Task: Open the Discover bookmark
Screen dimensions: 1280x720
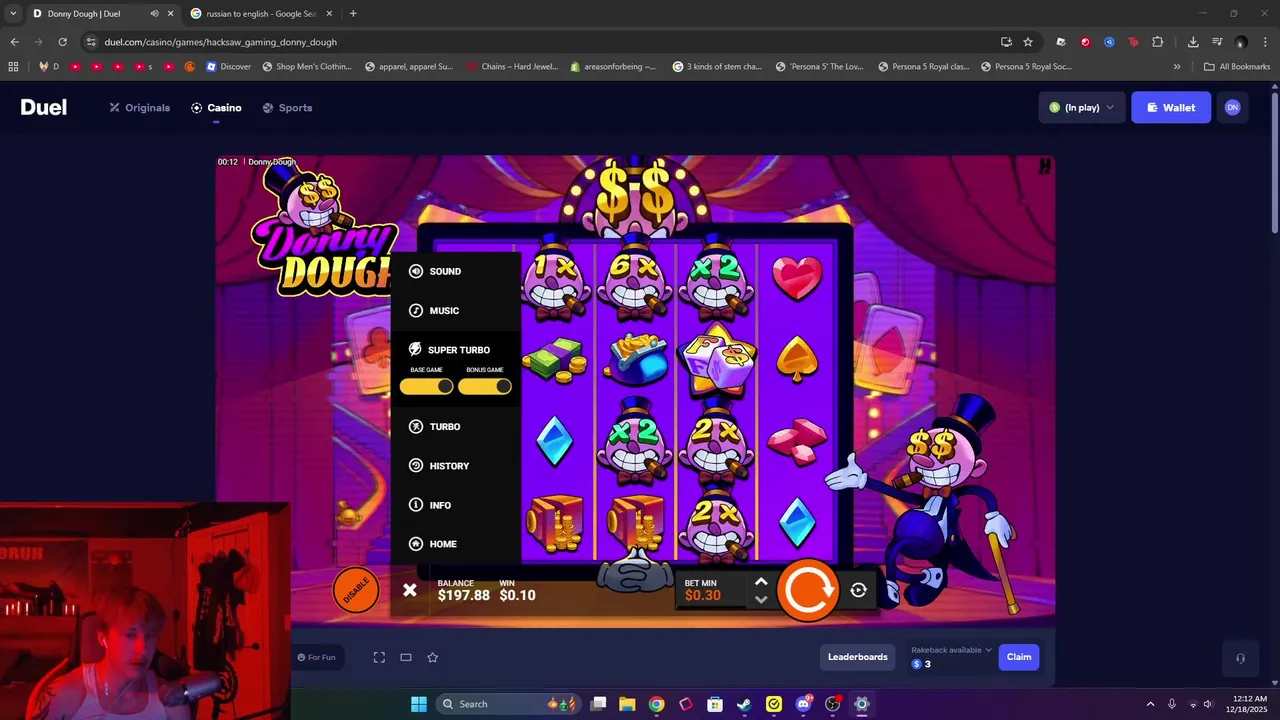Action: tap(228, 67)
